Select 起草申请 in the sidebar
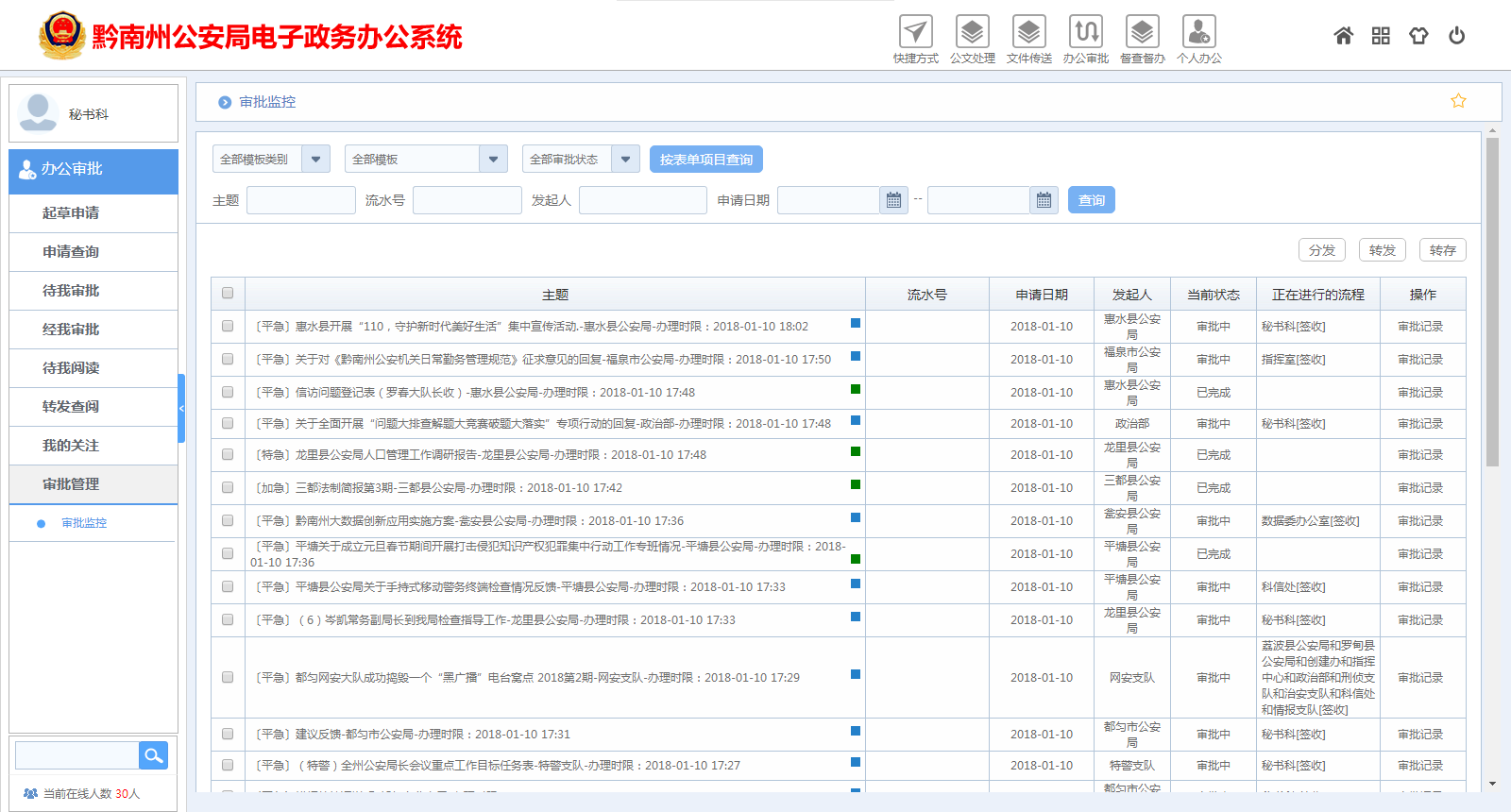The height and width of the screenshot is (812, 1511). coord(93,213)
